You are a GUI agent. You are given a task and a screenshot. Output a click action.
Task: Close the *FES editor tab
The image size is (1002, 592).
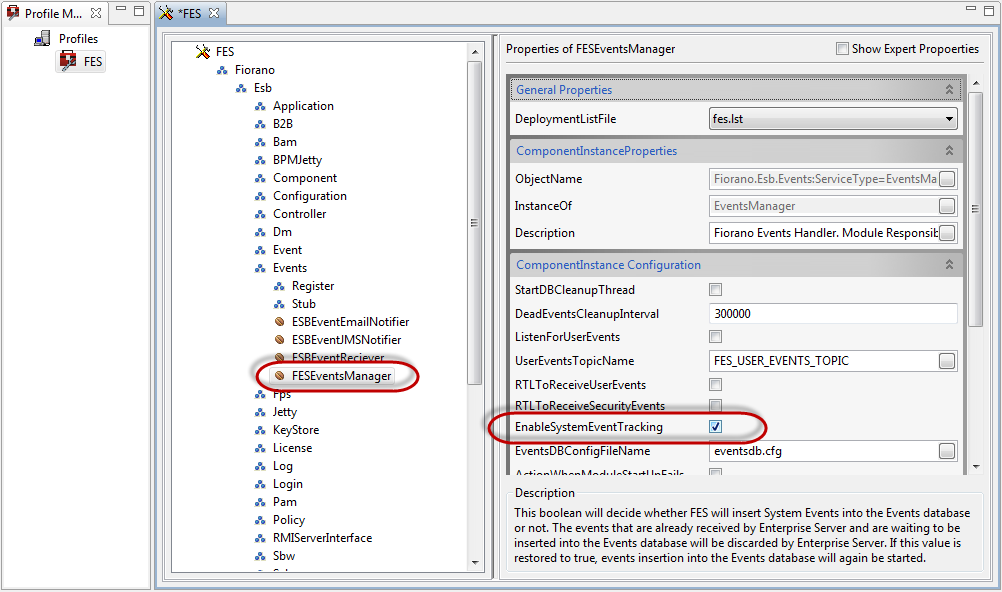pos(214,13)
